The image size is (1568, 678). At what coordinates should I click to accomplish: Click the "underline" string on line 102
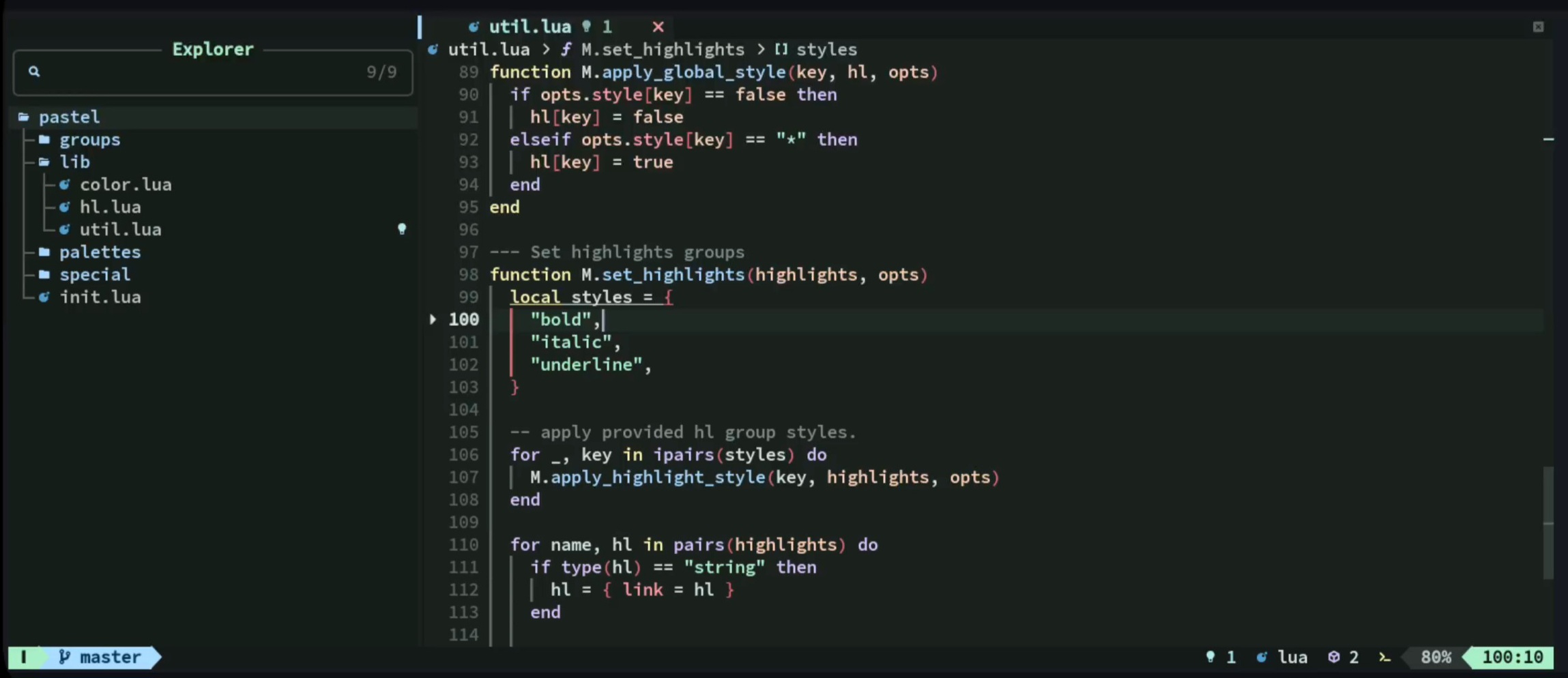586,364
